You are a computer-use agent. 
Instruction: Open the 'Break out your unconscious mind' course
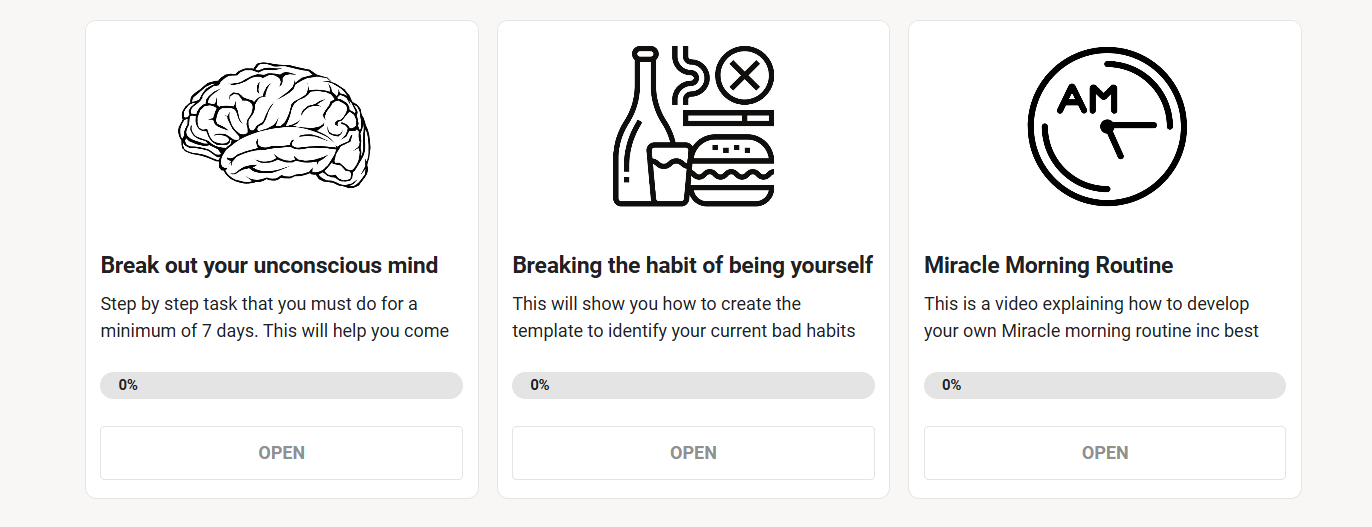coord(281,453)
